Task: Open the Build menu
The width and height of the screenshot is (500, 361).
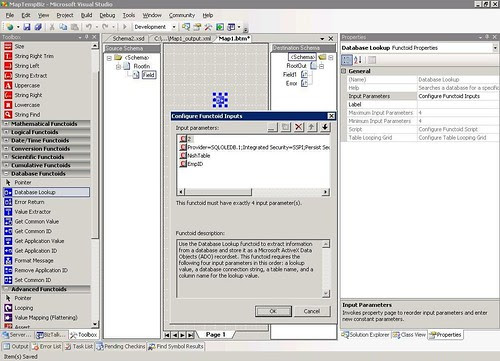Action: pos(86,15)
